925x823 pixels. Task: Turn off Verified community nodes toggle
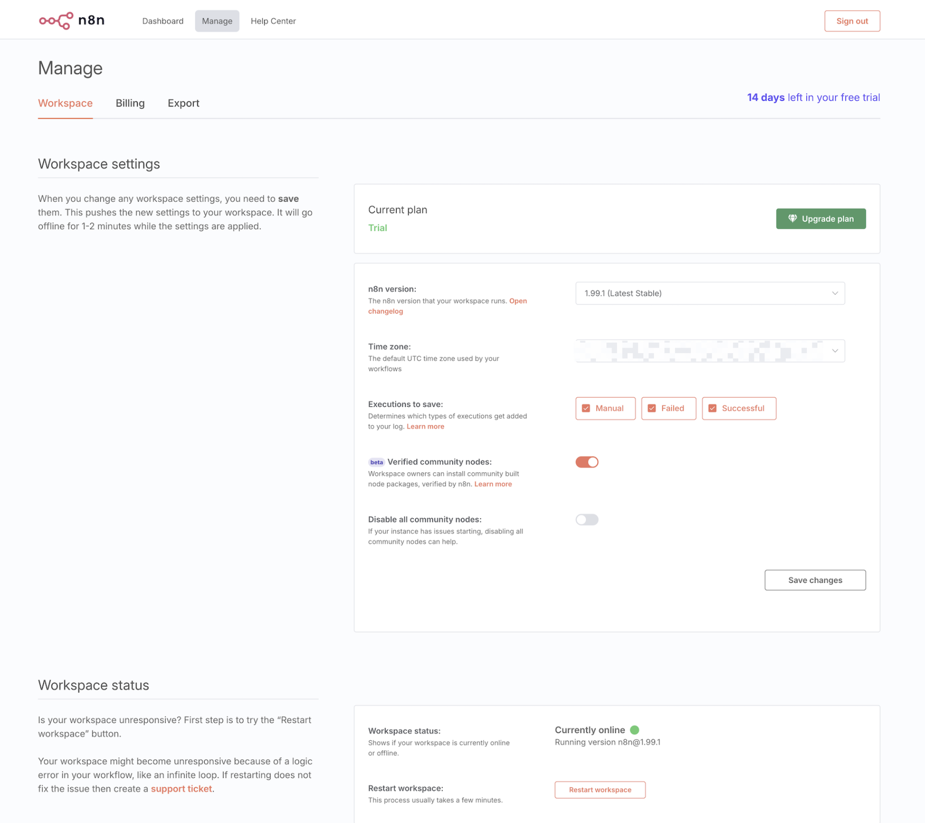click(x=587, y=462)
